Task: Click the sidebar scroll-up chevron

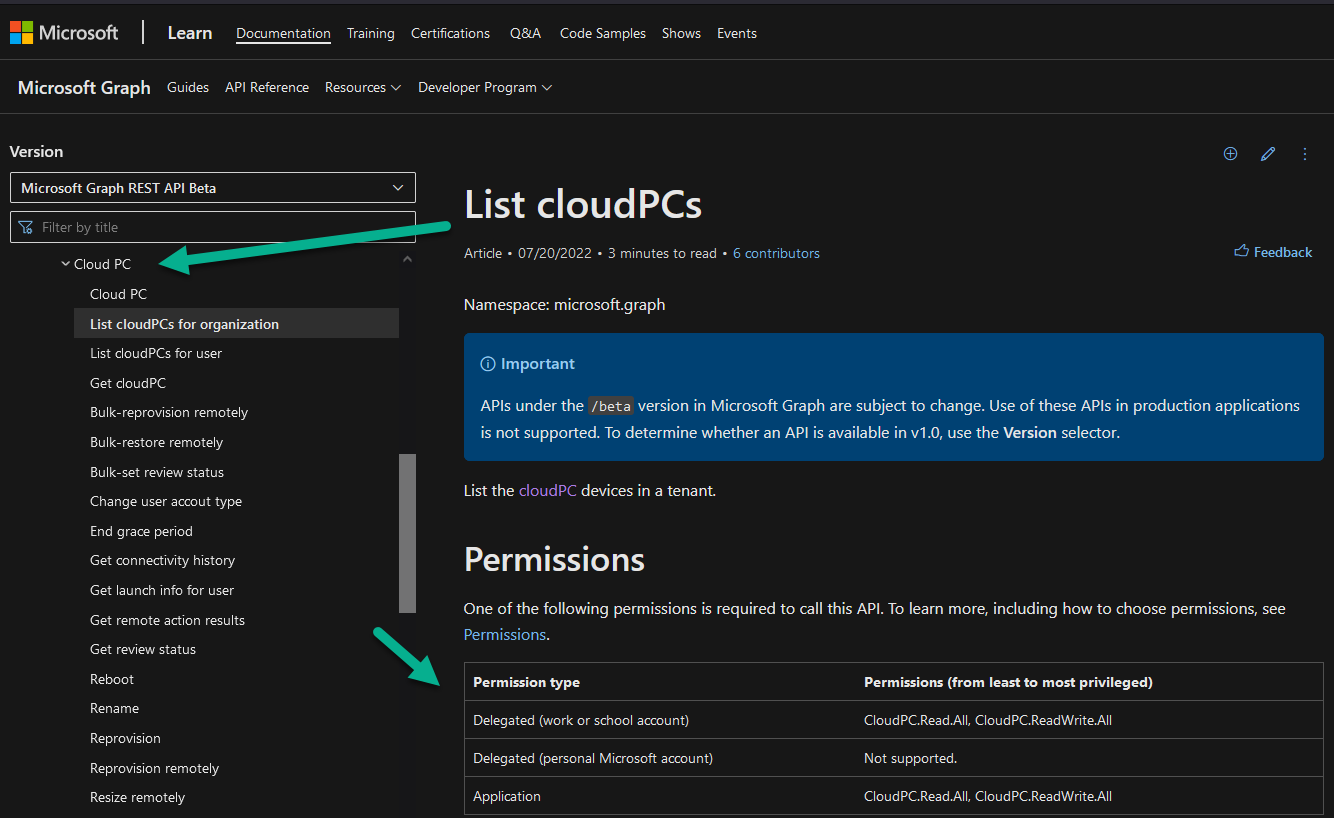Action: coord(407,260)
